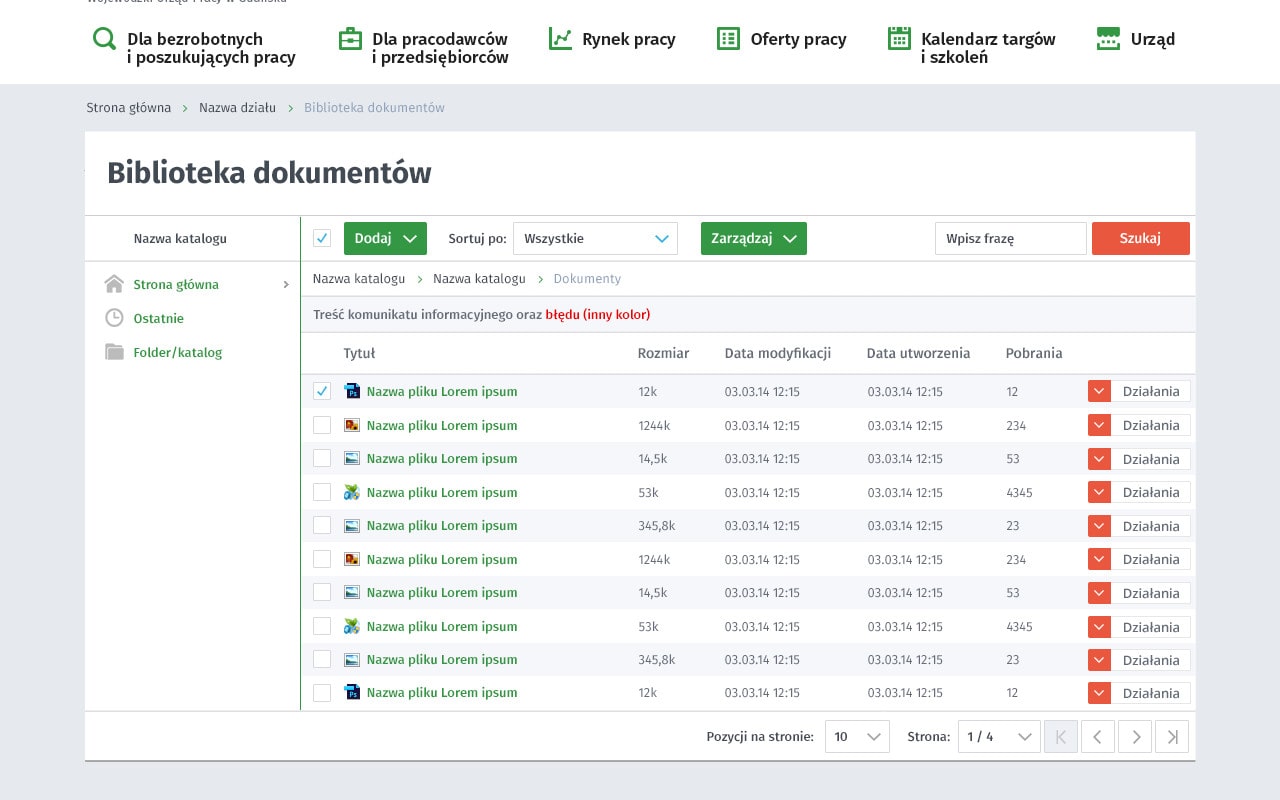The height and width of the screenshot is (800, 1280).
Task: Click the calendar icon for Kalendarz targów
Action: pos(899,39)
